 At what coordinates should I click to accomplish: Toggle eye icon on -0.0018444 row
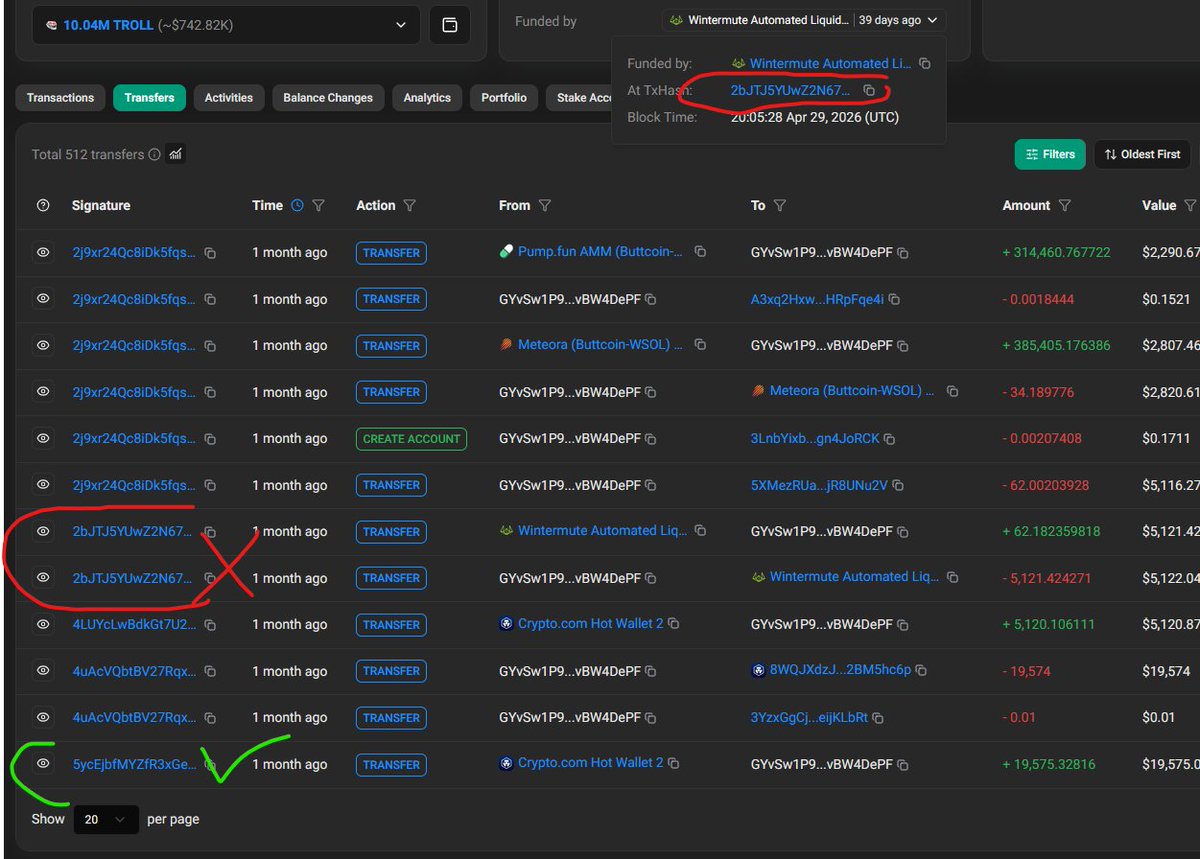tap(43, 299)
